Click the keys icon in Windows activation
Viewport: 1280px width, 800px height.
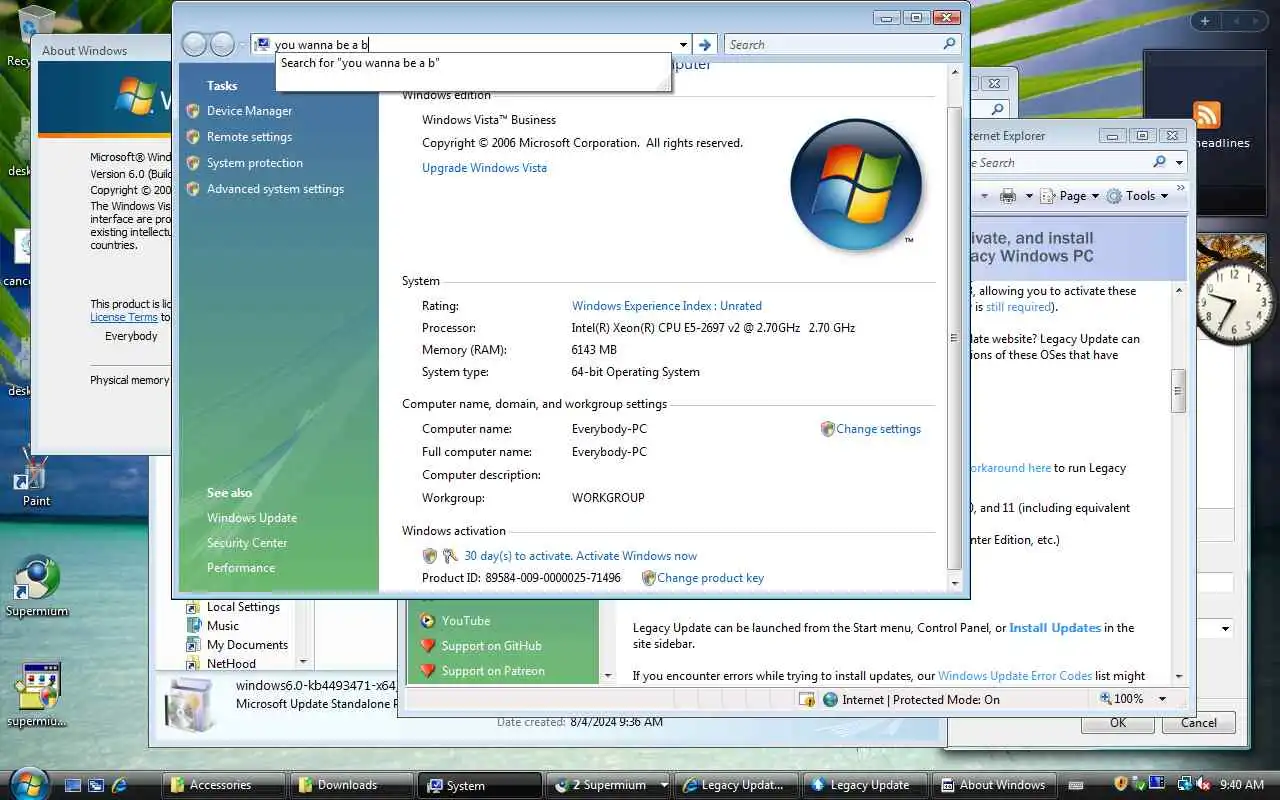(x=450, y=556)
